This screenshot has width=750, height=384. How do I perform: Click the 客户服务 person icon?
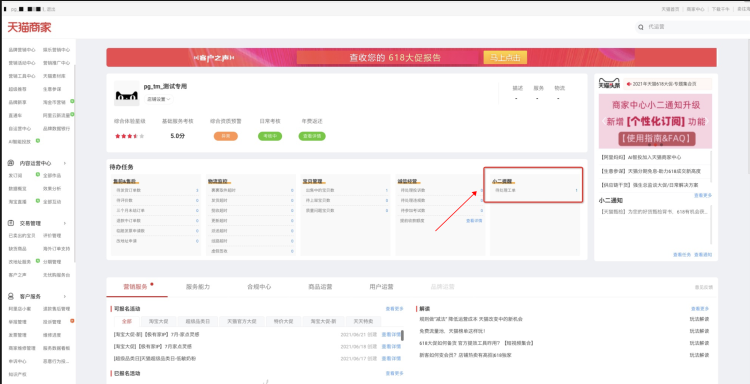coord(11,296)
